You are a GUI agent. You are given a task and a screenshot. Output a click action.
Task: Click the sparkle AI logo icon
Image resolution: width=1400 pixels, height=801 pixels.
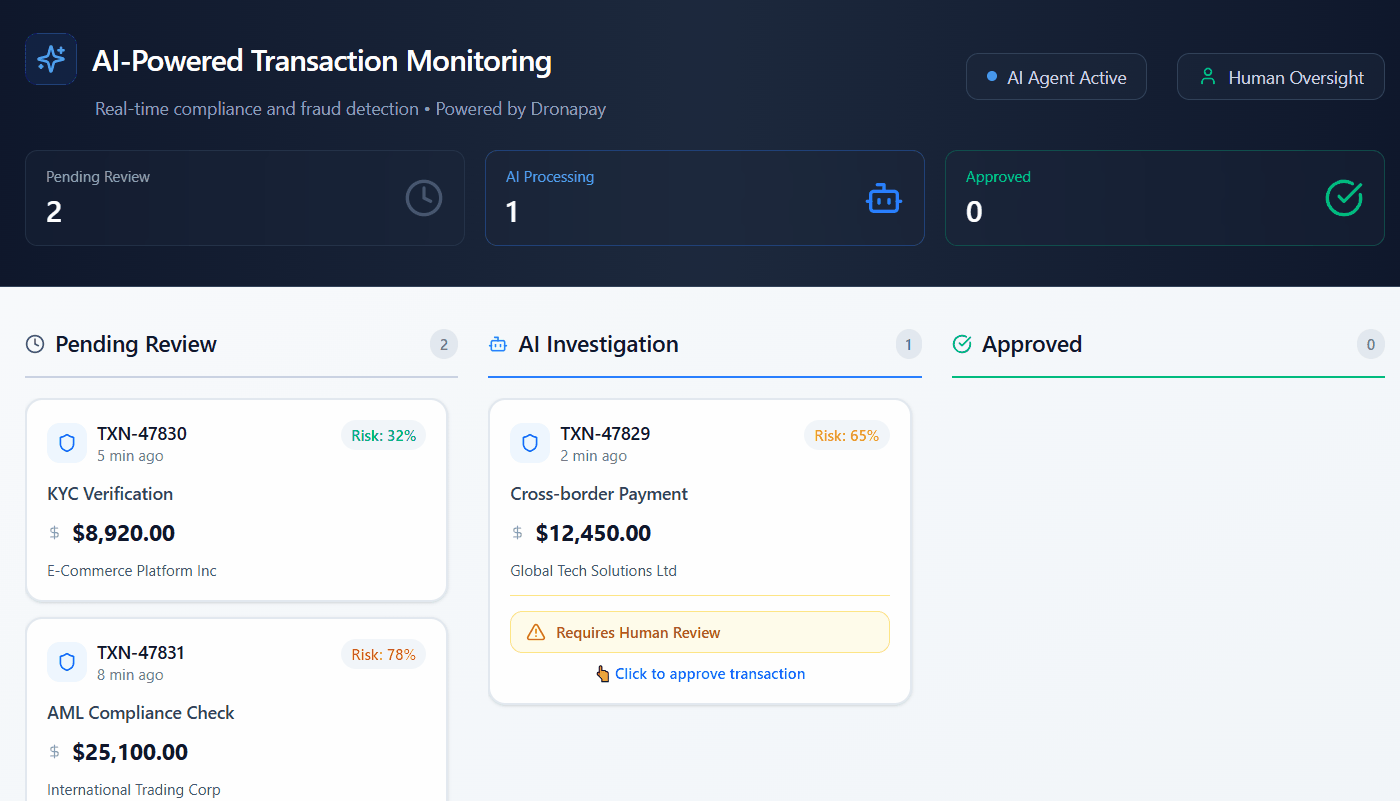coord(51,59)
